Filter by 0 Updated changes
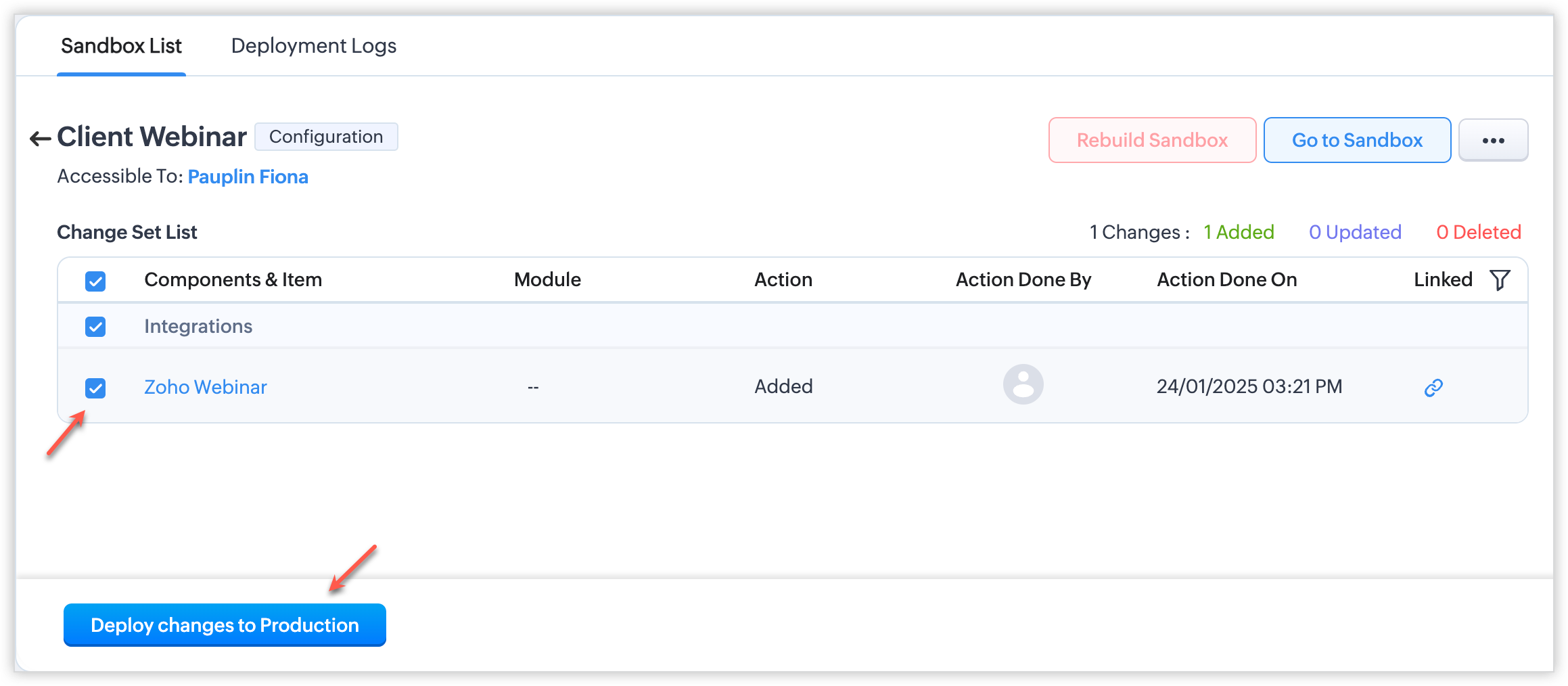 tap(1355, 232)
